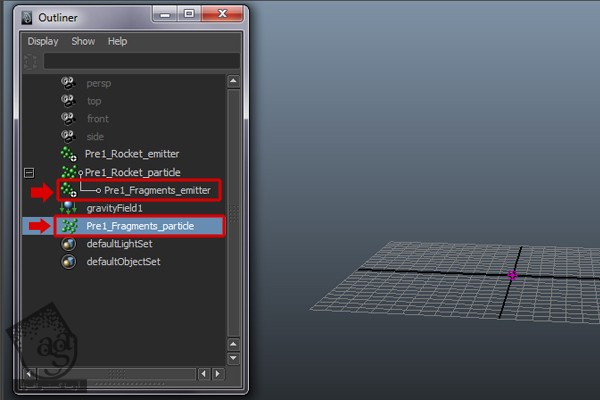Click the front camera icon
Screen dimensions: 600x400
[x=68, y=119]
